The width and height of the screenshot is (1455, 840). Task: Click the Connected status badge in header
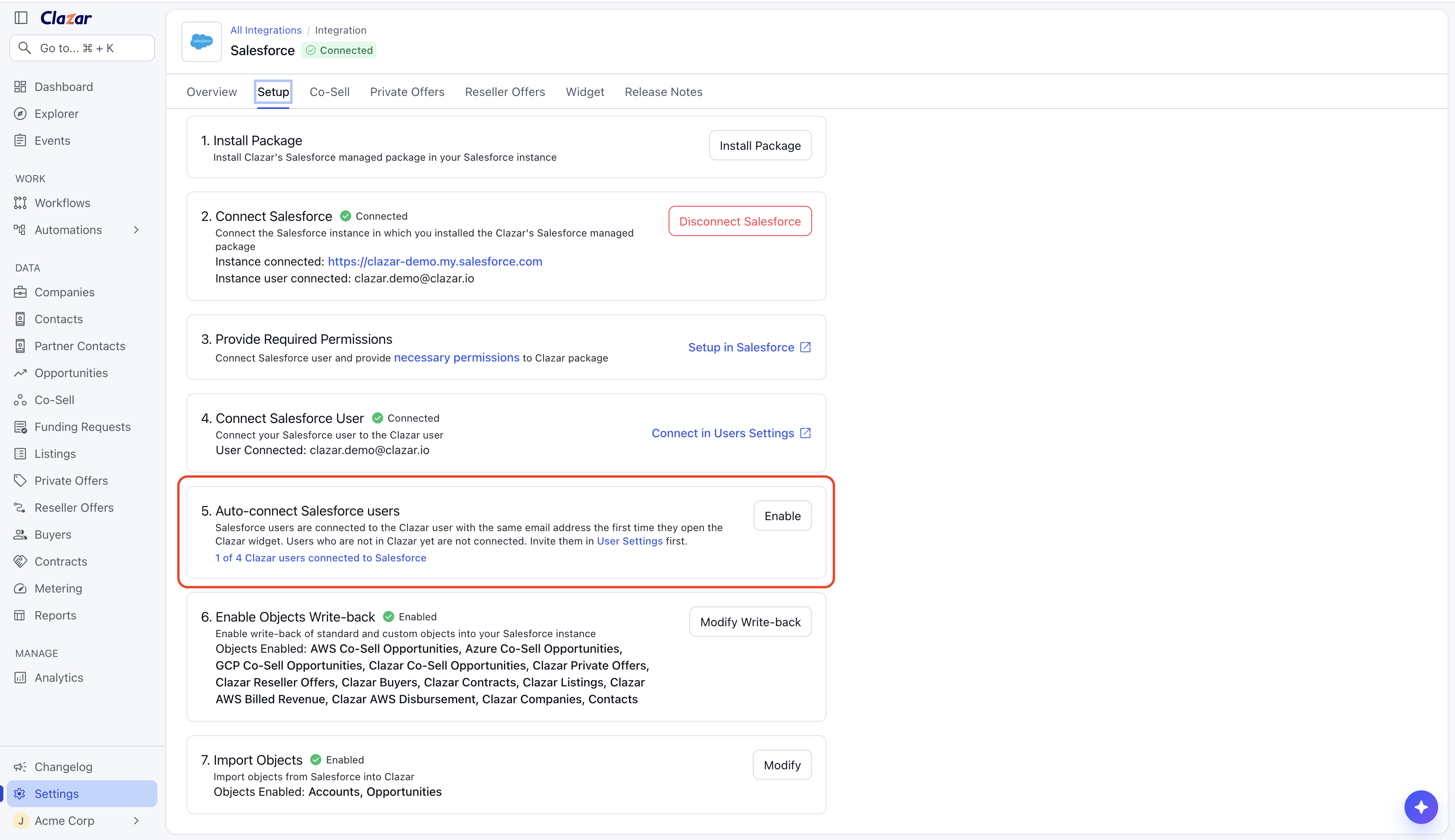tap(339, 50)
